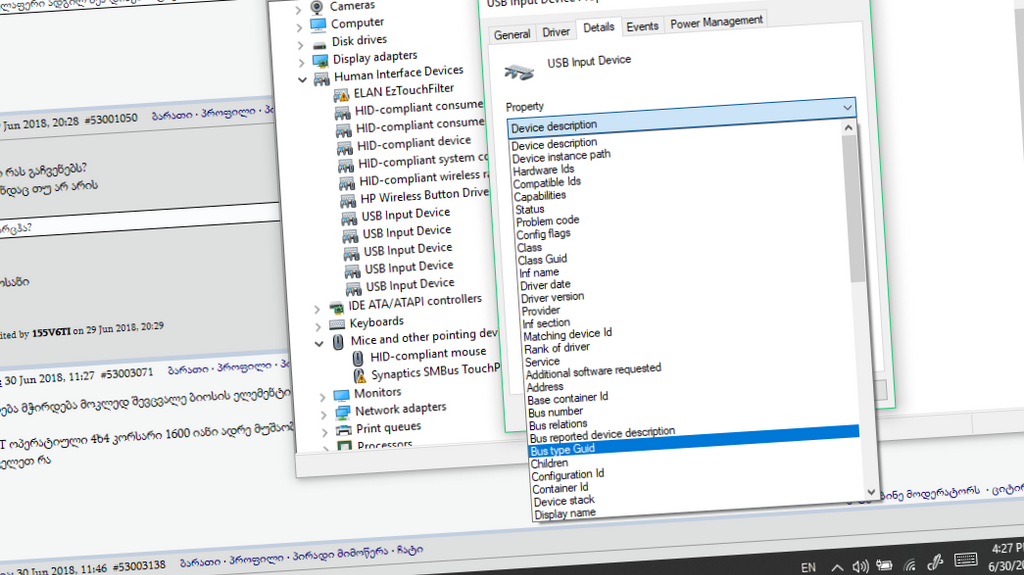Click the HID-compliant mouse icon
Image resolution: width=1024 pixels, height=575 pixels.
[x=358, y=358]
